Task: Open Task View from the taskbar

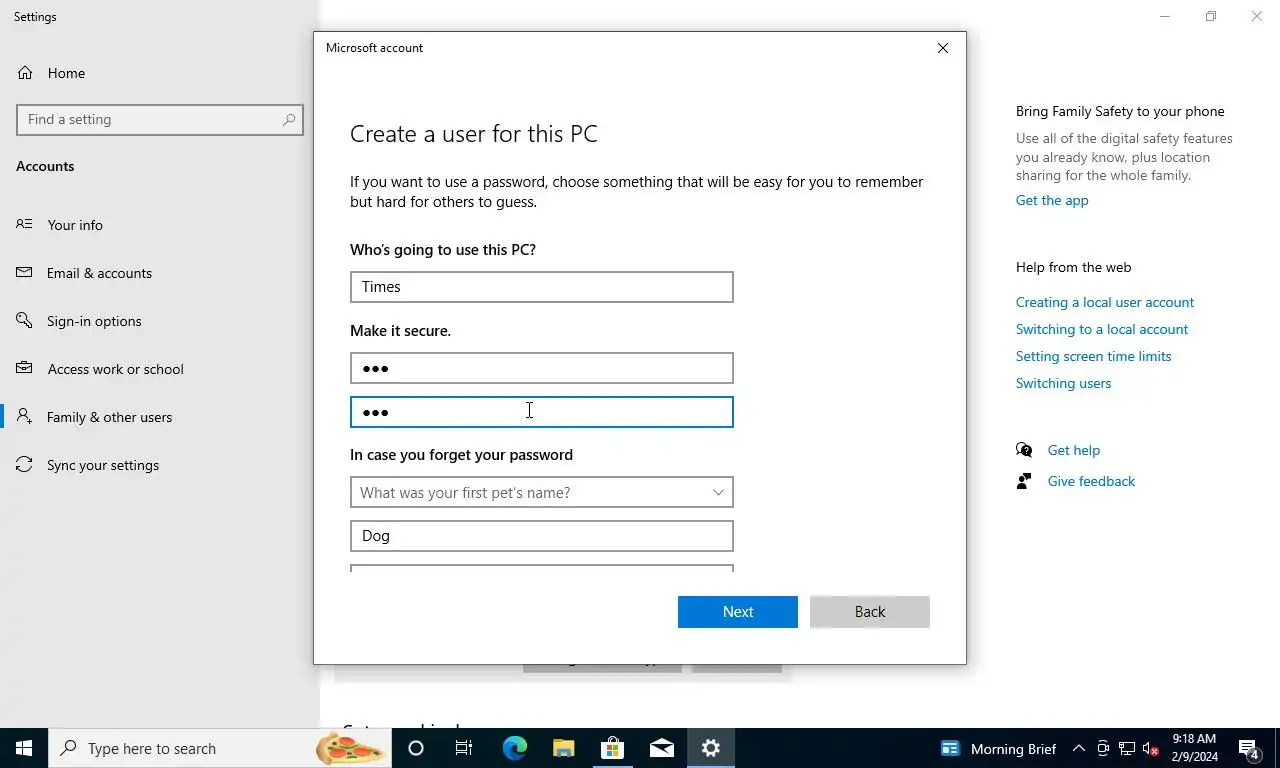Action: click(x=464, y=748)
